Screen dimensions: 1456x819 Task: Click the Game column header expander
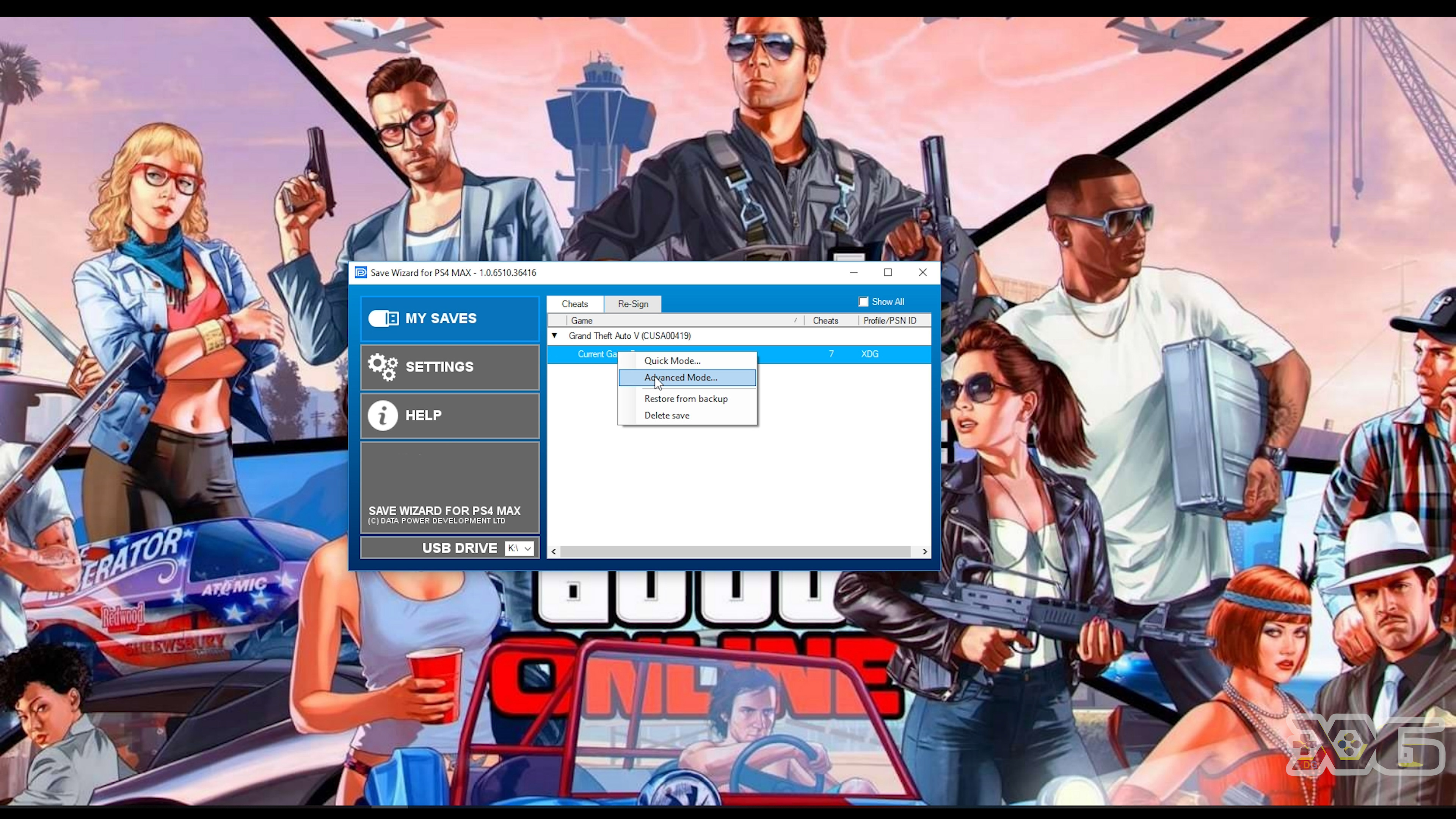tap(795, 320)
